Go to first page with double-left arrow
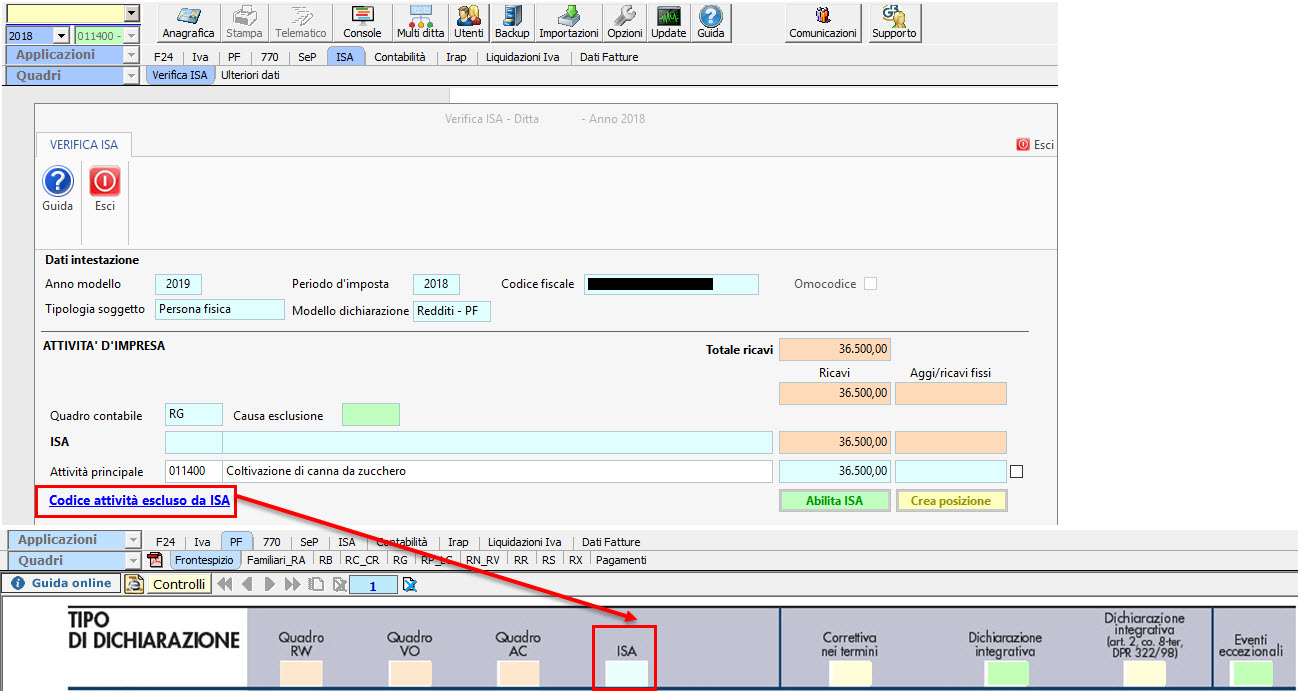1299x691 pixels. coord(225,584)
